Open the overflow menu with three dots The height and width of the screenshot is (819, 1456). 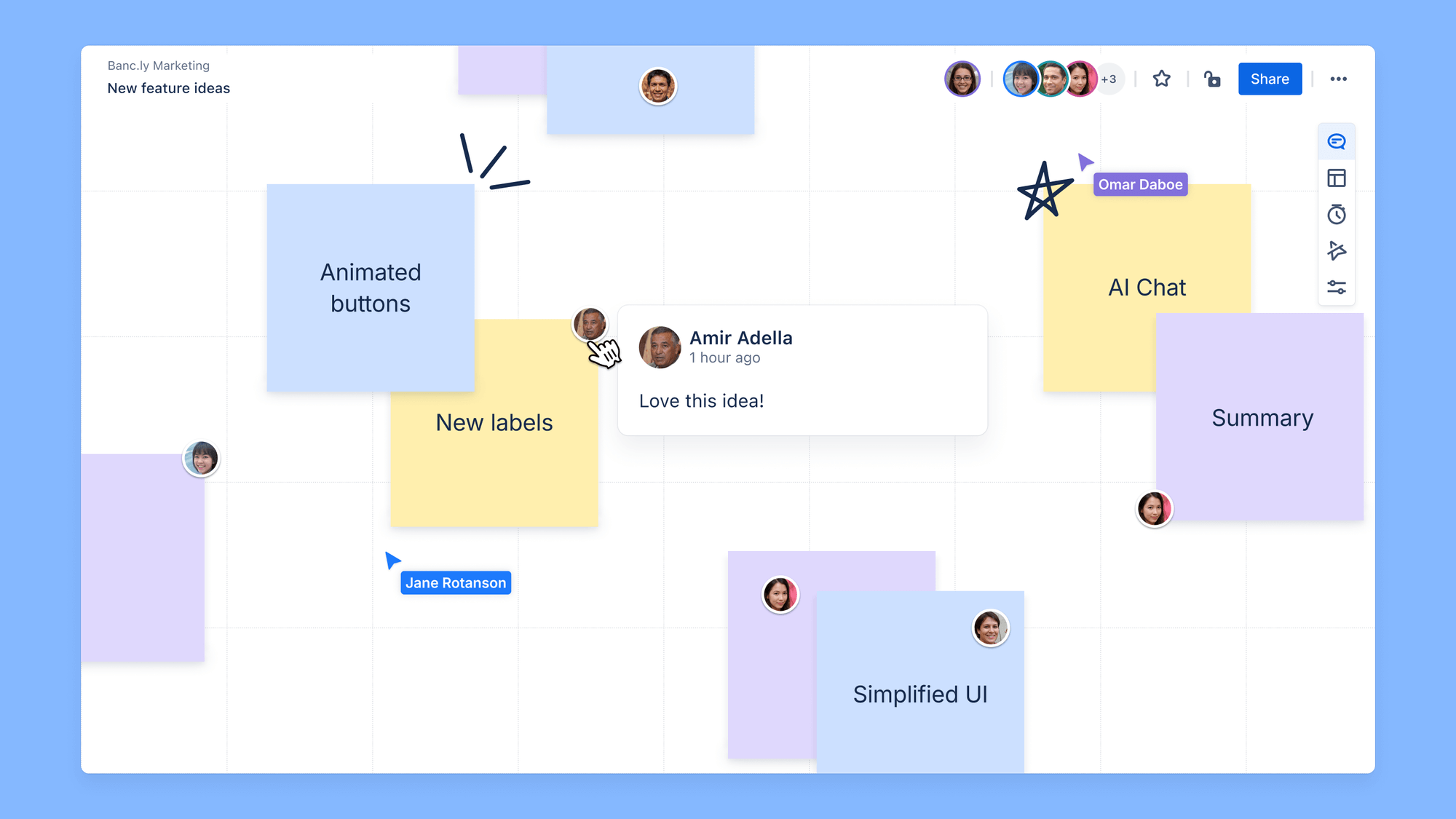(1338, 78)
